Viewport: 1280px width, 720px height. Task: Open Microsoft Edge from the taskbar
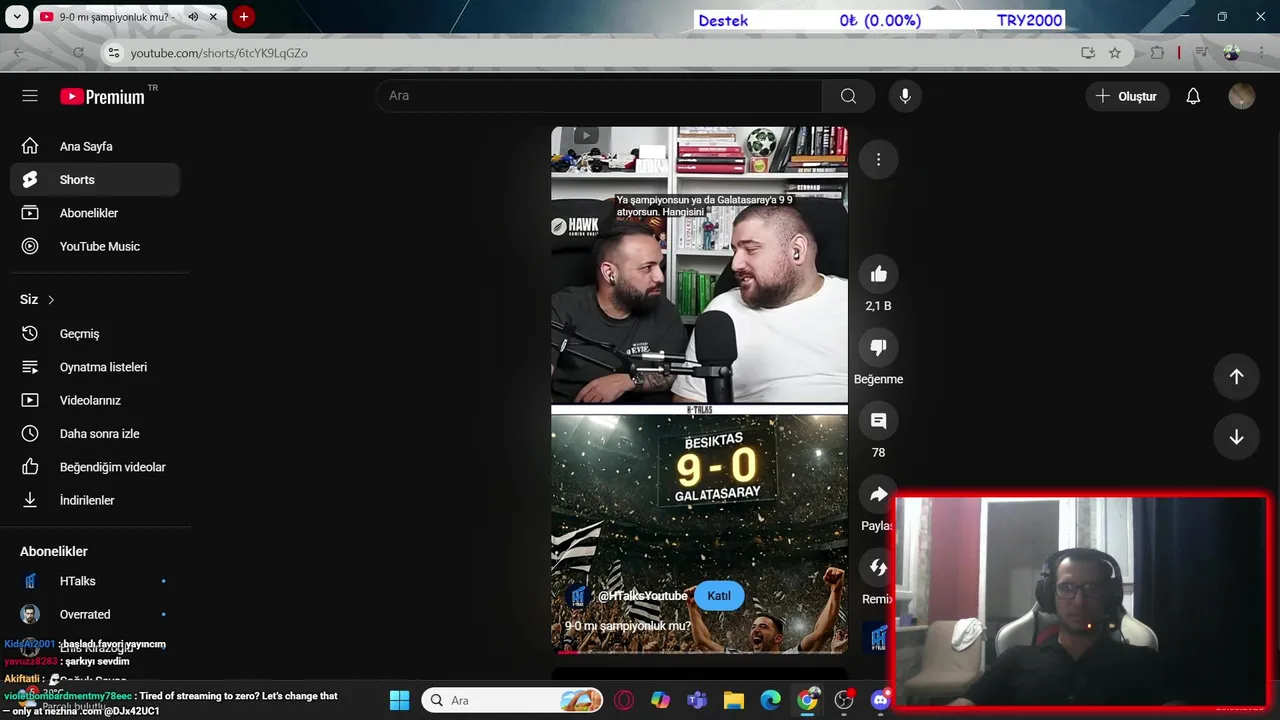click(770, 700)
